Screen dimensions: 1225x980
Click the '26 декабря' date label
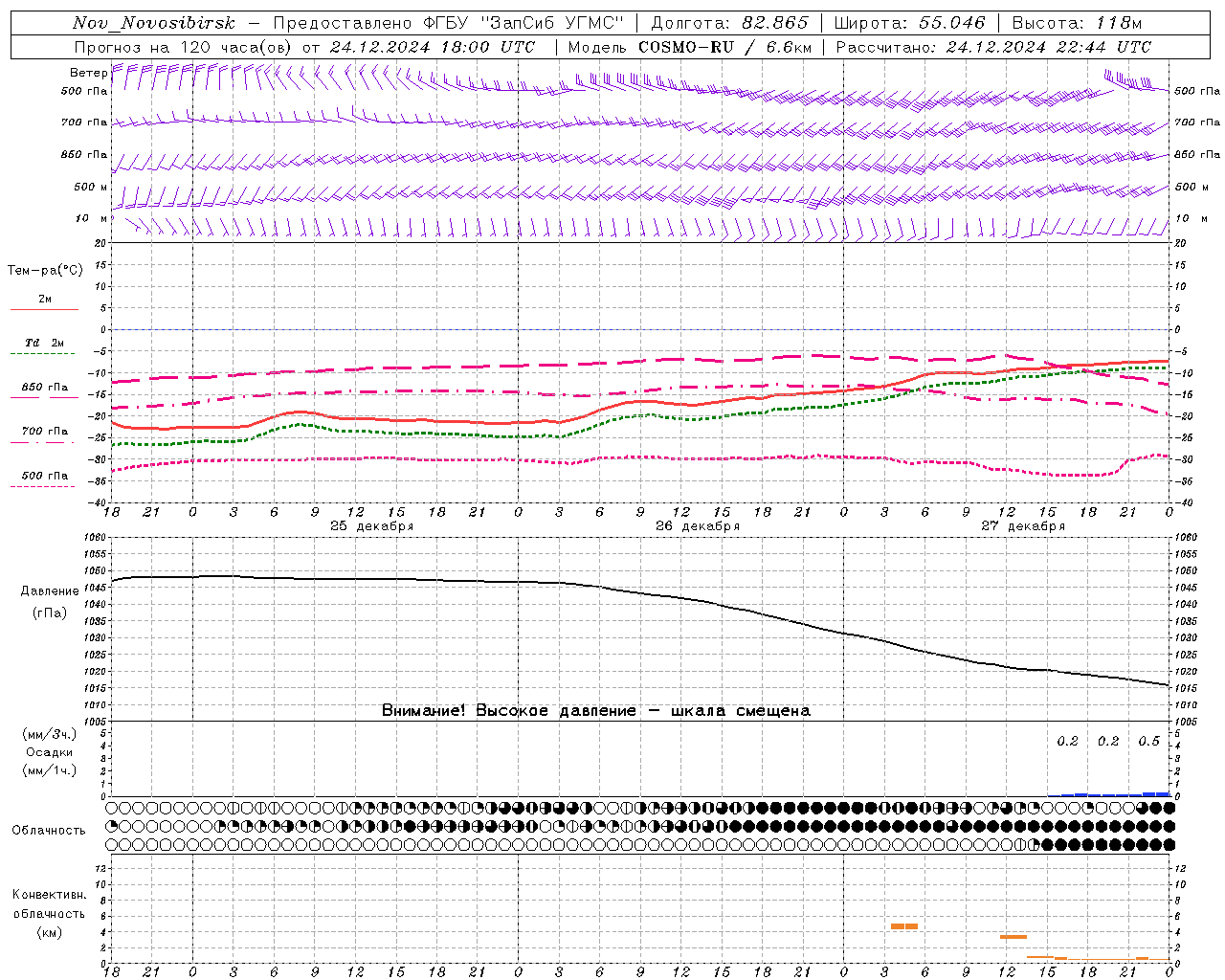pos(698,526)
